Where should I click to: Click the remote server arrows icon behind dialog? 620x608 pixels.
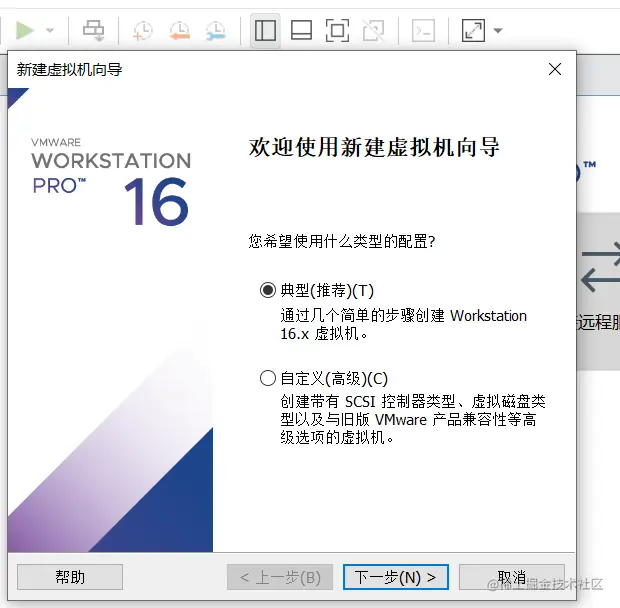600,267
